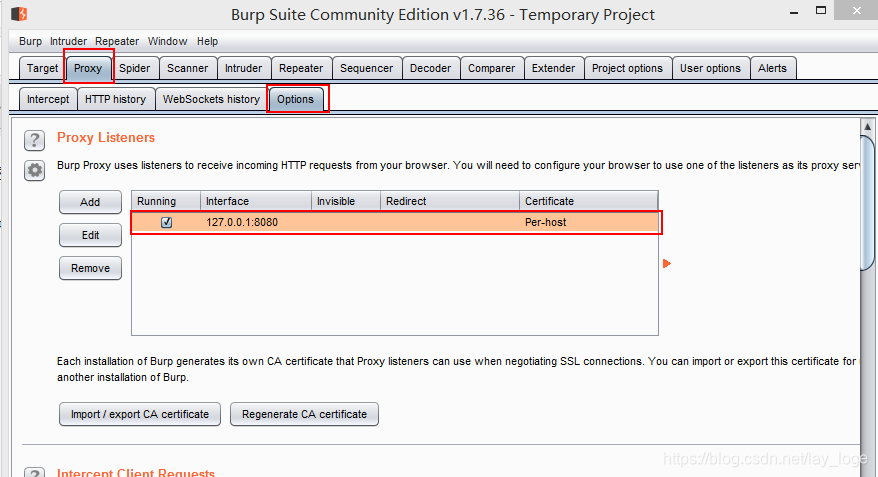
Task: Click the vertical scrollbar up arrow
Action: click(x=867, y=127)
